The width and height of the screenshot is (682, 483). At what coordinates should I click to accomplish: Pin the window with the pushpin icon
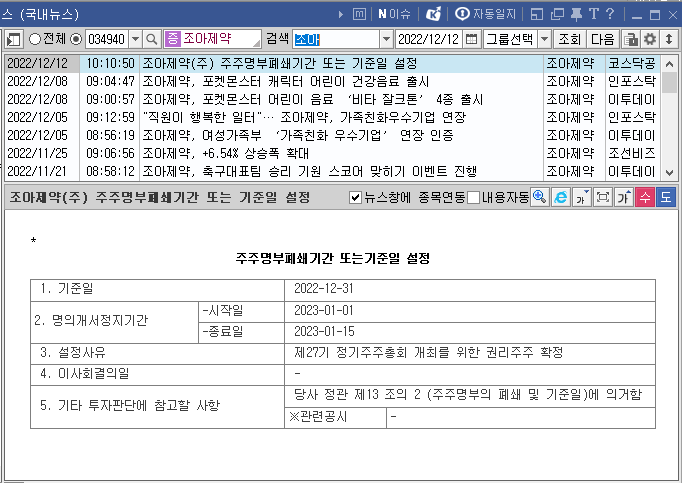[x=576, y=14]
